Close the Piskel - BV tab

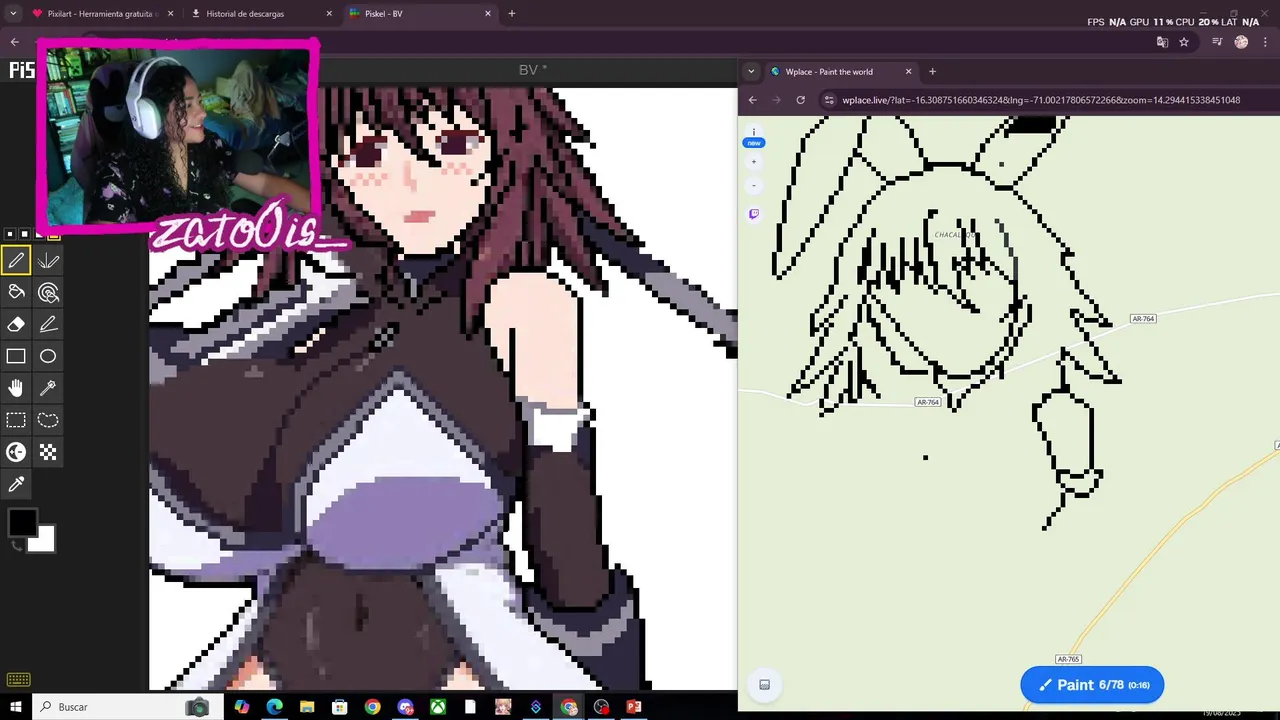[488, 14]
